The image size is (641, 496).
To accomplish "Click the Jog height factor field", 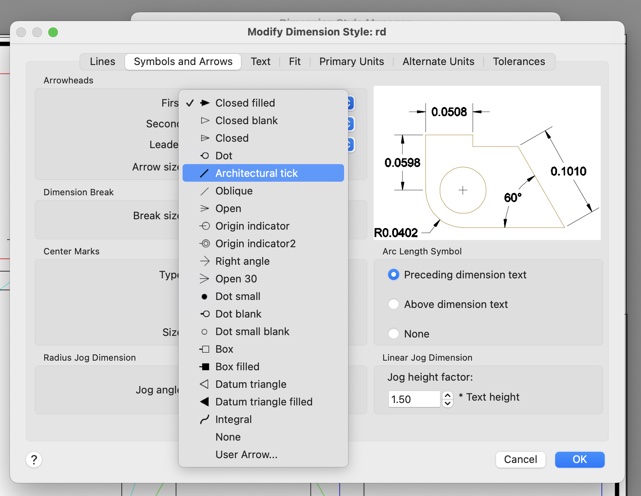I will point(414,399).
